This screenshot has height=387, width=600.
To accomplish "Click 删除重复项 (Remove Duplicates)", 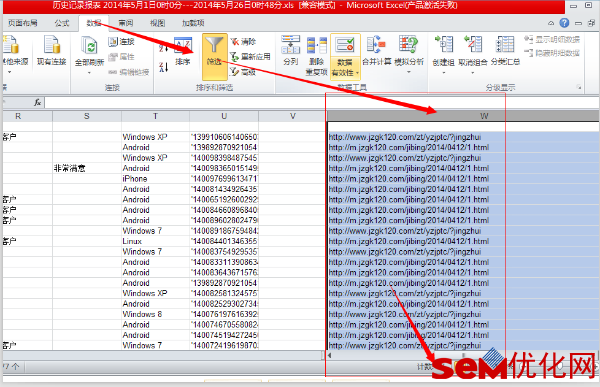I will click(x=317, y=56).
